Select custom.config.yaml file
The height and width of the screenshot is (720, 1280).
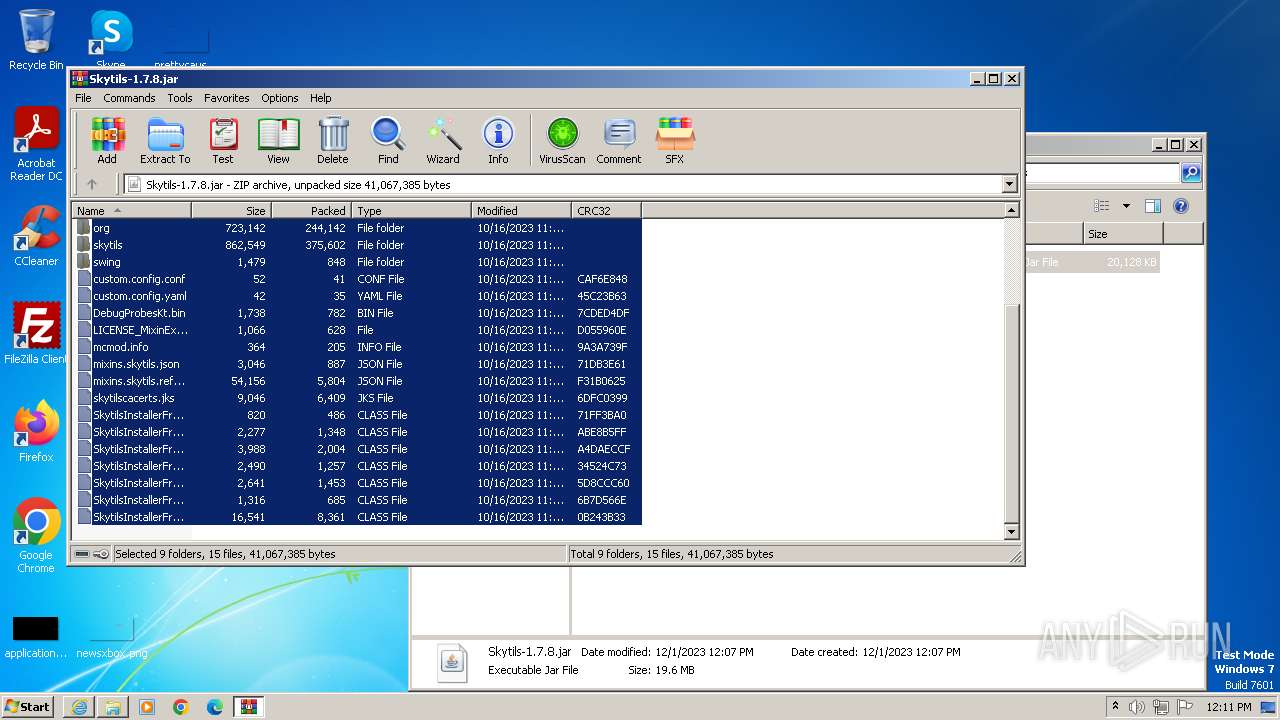click(357, 296)
